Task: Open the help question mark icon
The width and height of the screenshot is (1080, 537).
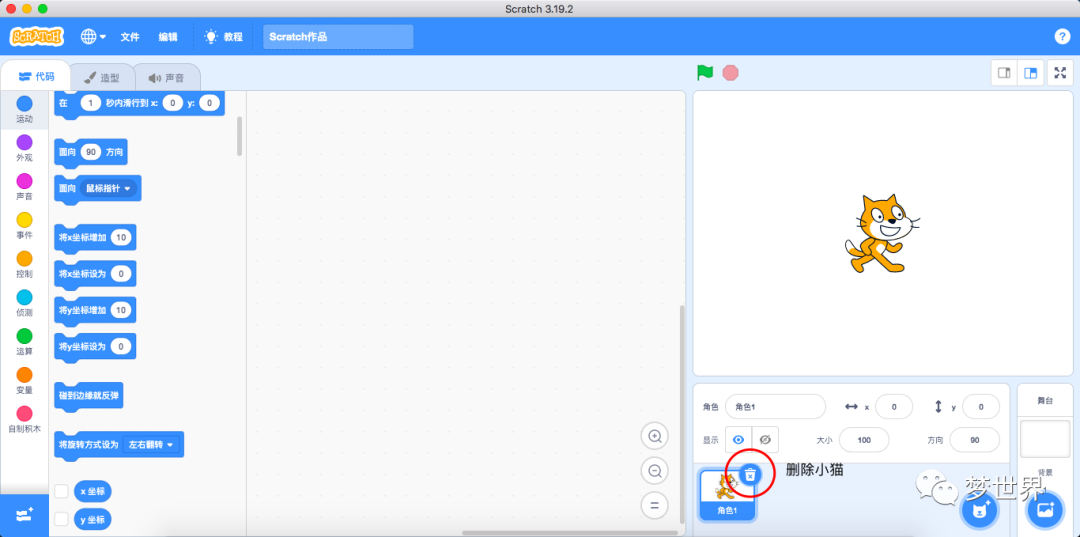Action: point(1062,36)
